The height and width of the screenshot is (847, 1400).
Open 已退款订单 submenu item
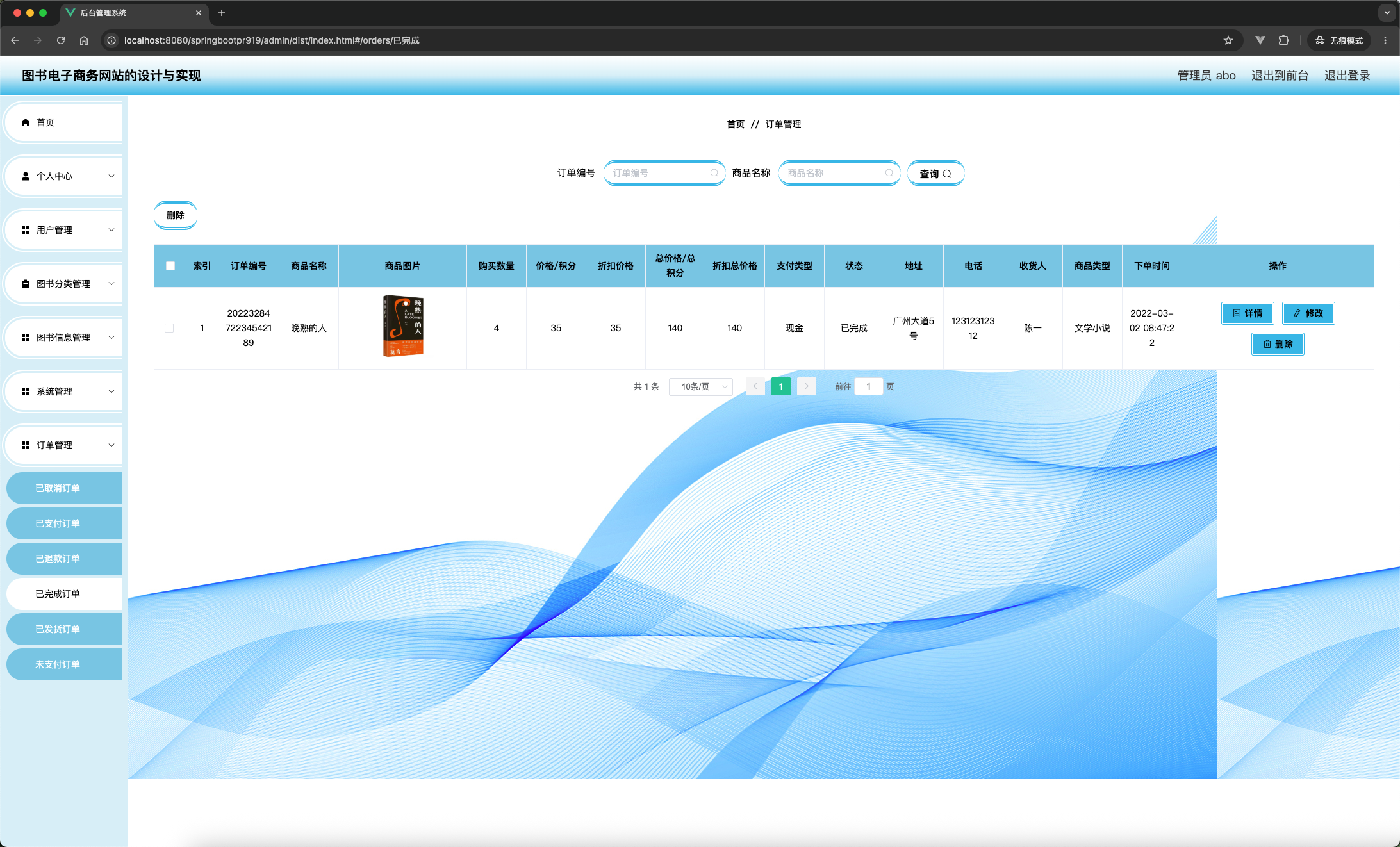coord(64,559)
